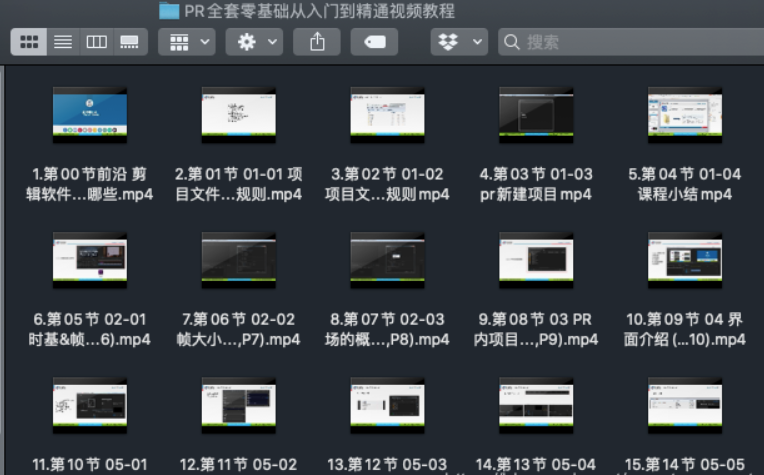The height and width of the screenshot is (475, 764).
Task: Click file name 4.第03节 01-03 pr新建项目mp4
Action: (x=536, y=184)
